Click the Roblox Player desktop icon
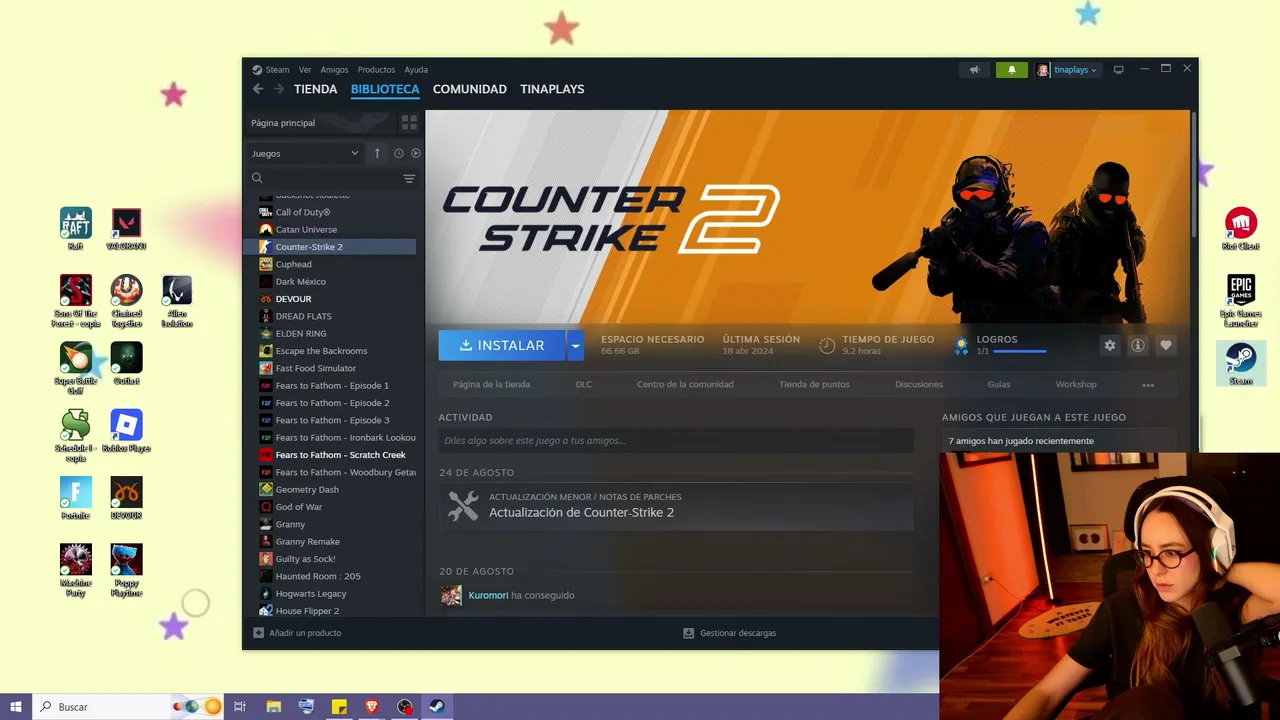1280x720 pixels. click(126, 431)
